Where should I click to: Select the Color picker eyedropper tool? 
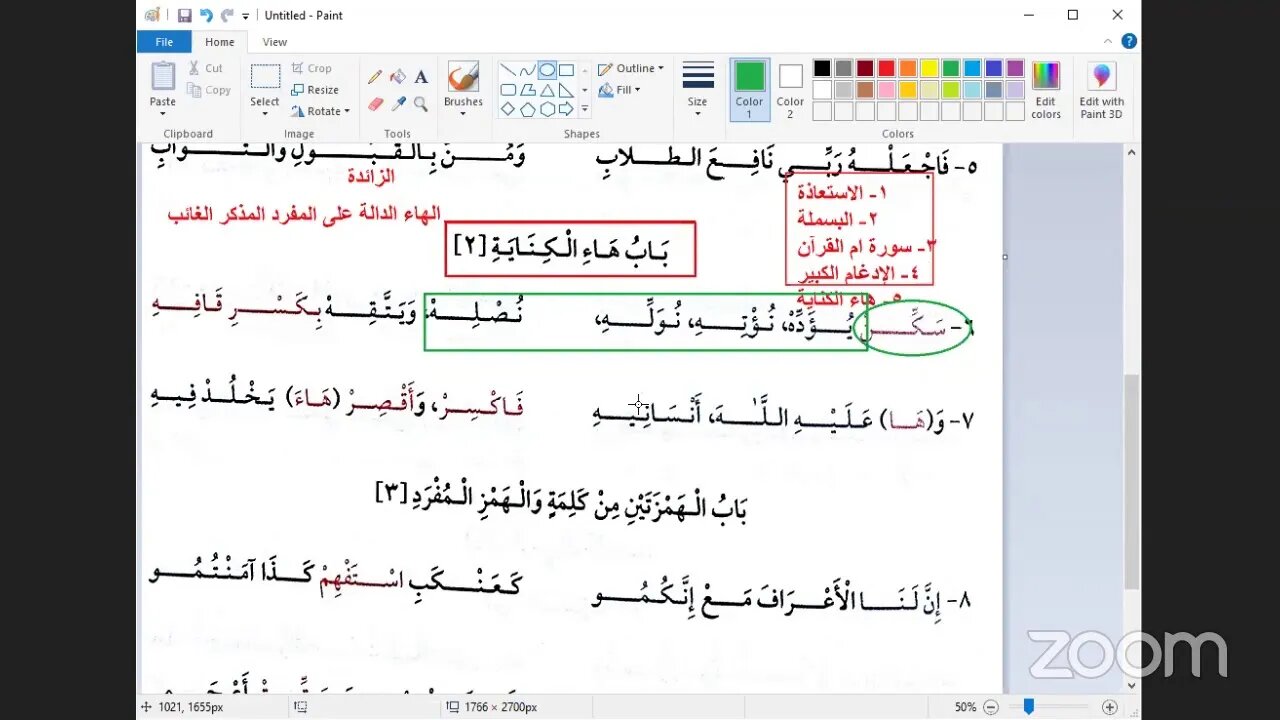(x=398, y=104)
